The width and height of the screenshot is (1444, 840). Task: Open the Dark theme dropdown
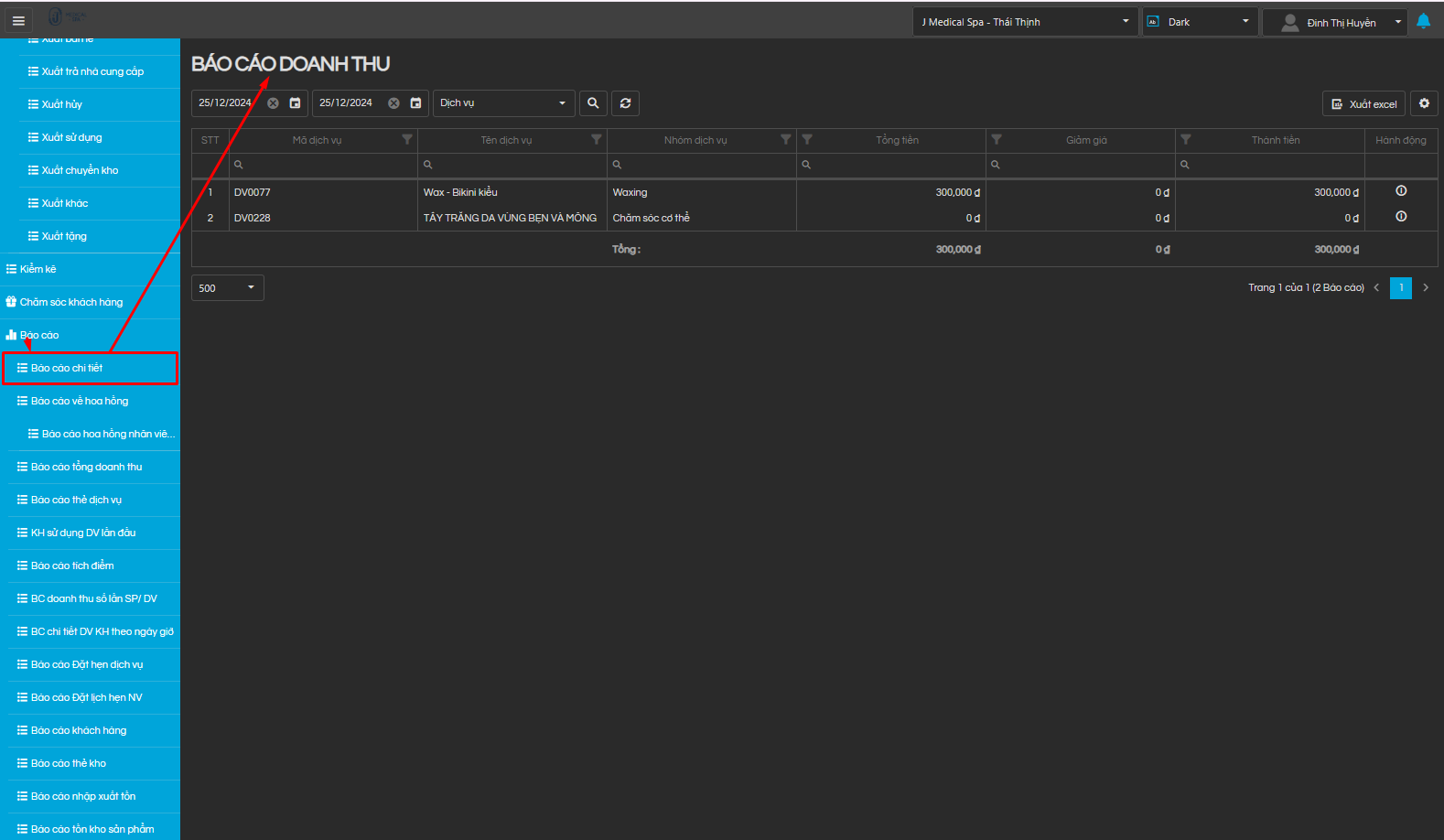click(x=1198, y=22)
